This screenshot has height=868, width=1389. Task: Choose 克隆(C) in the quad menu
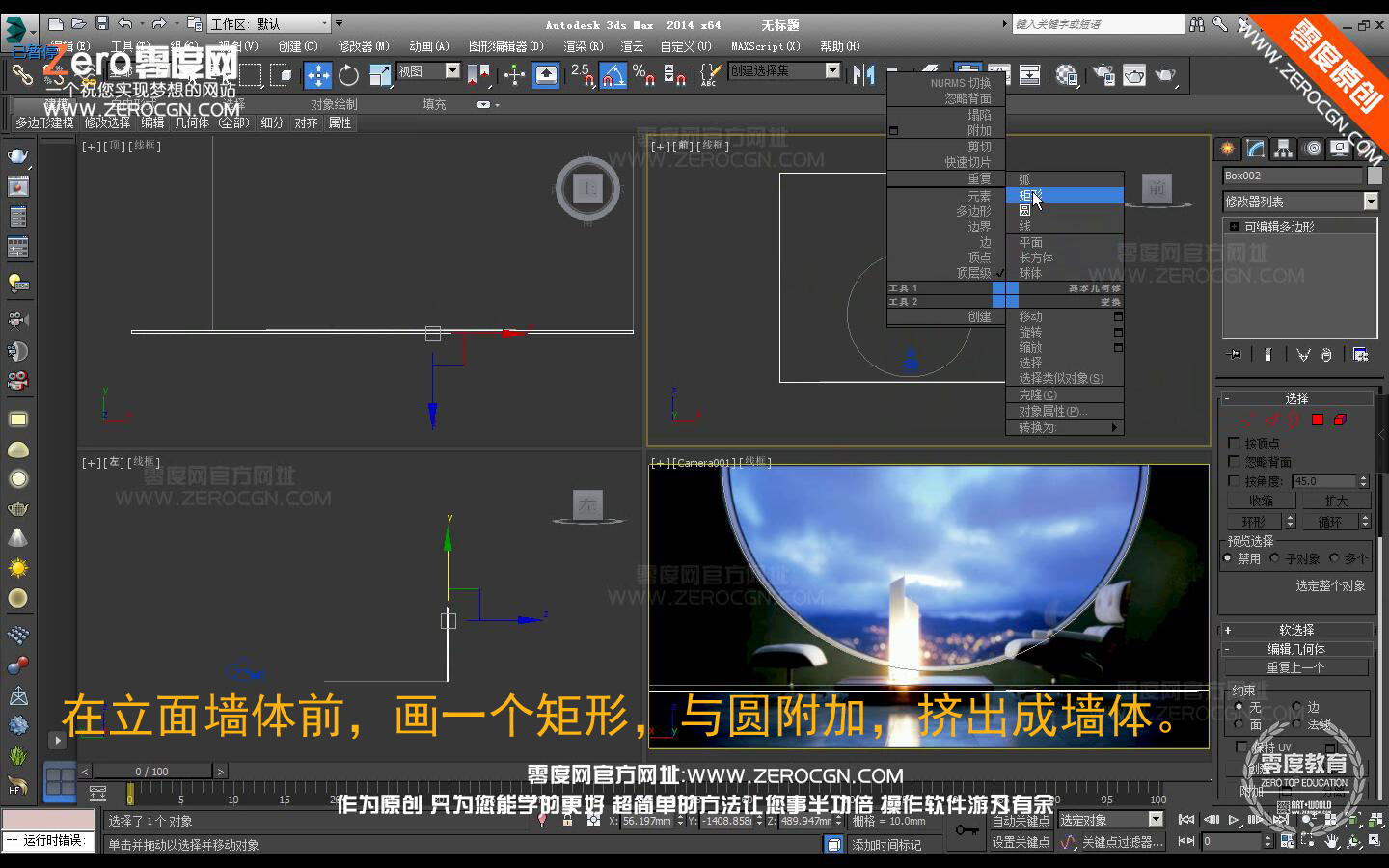pos(1065,394)
